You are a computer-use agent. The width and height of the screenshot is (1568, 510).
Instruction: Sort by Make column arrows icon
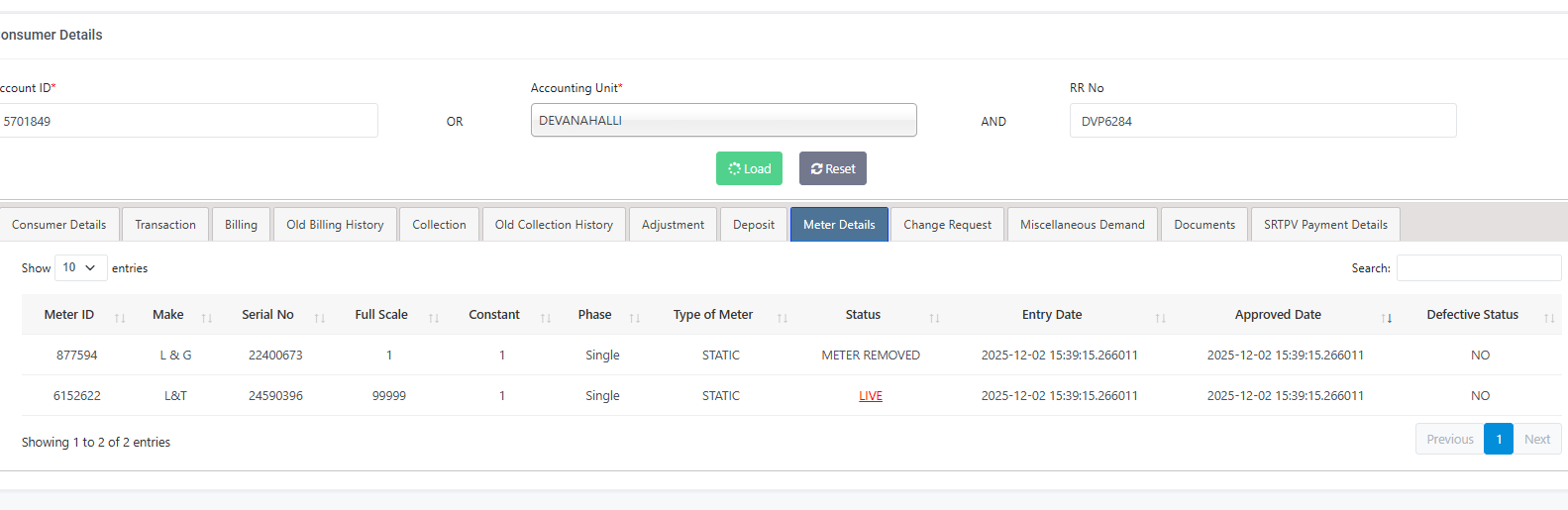coord(207,318)
